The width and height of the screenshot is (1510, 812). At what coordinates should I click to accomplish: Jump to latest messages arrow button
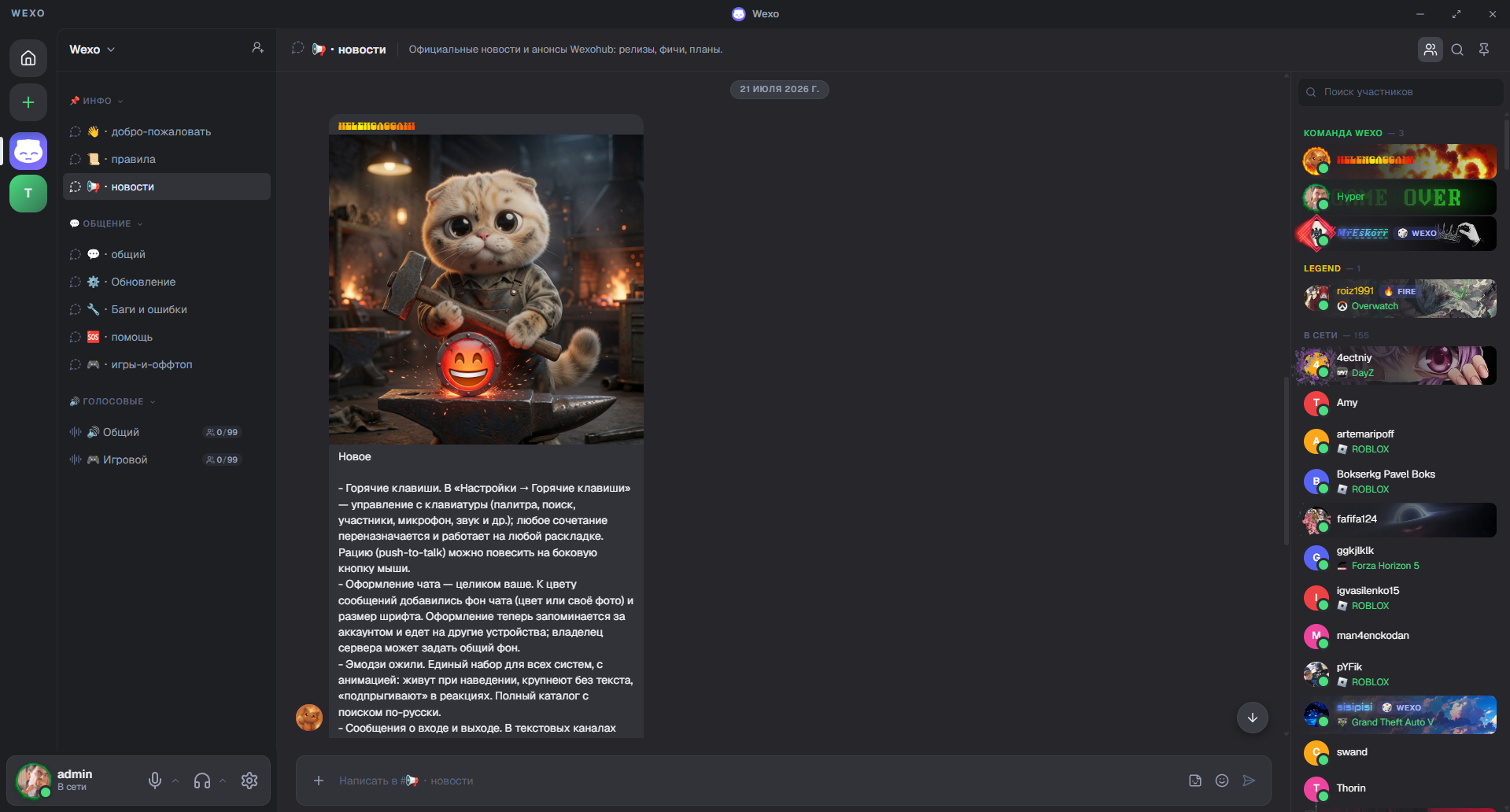coord(1252,718)
